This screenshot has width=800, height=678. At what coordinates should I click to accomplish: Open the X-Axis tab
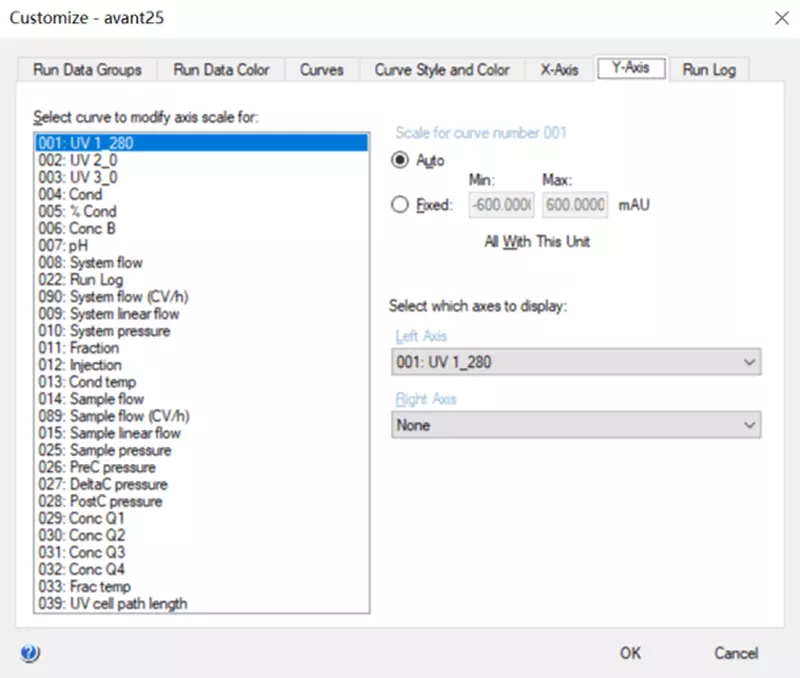(559, 70)
